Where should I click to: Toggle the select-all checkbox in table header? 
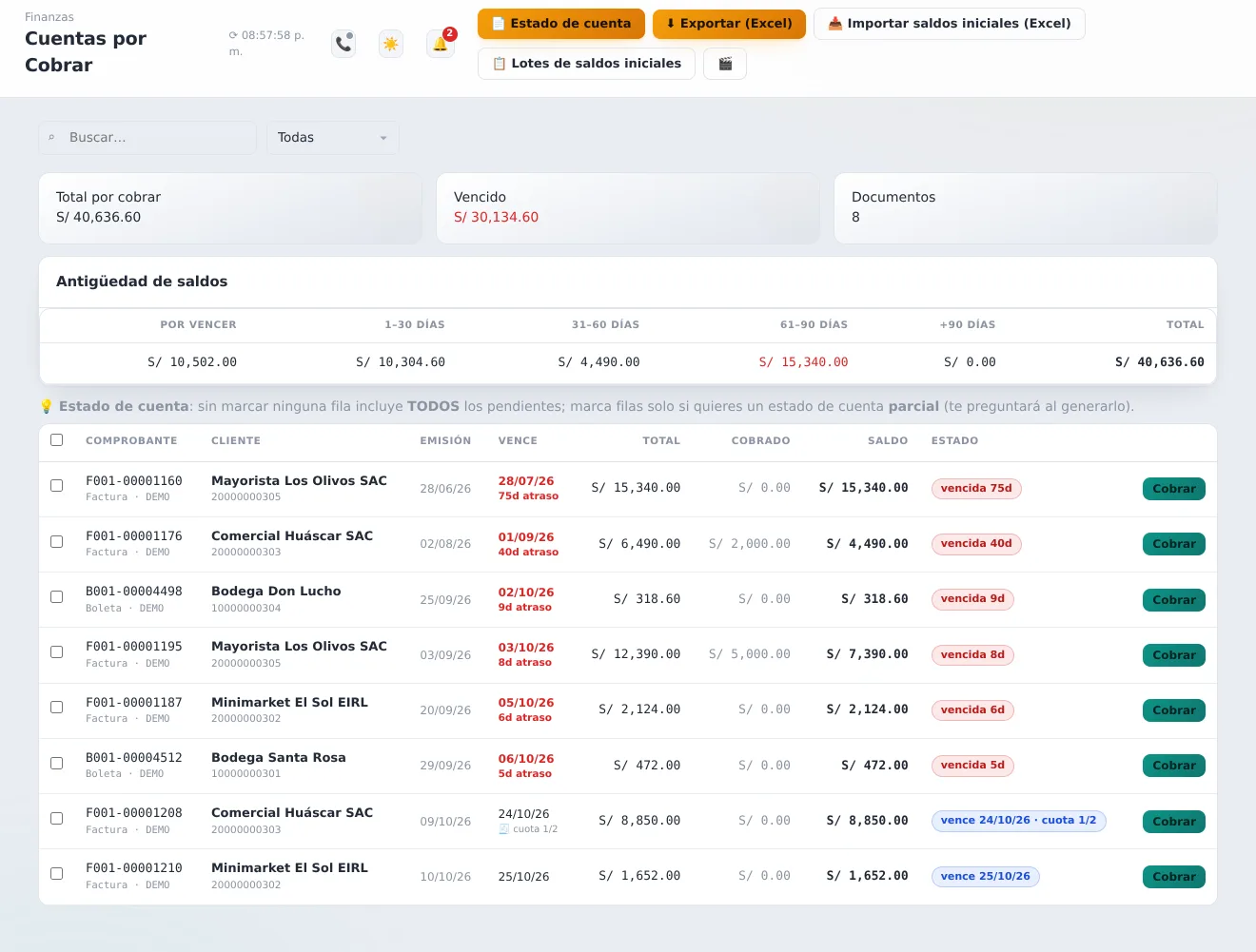pyautogui.click(x=57, y=440)
